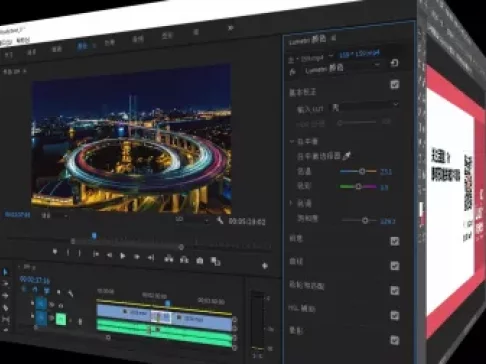Collapse the White Balance section
486x364 pixels.
click(292, 141)
